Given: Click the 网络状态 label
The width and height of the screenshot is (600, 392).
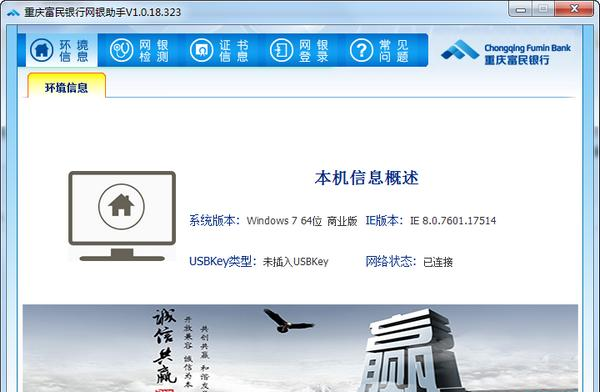Looking at the screenshot, I should tap(390, 261).
